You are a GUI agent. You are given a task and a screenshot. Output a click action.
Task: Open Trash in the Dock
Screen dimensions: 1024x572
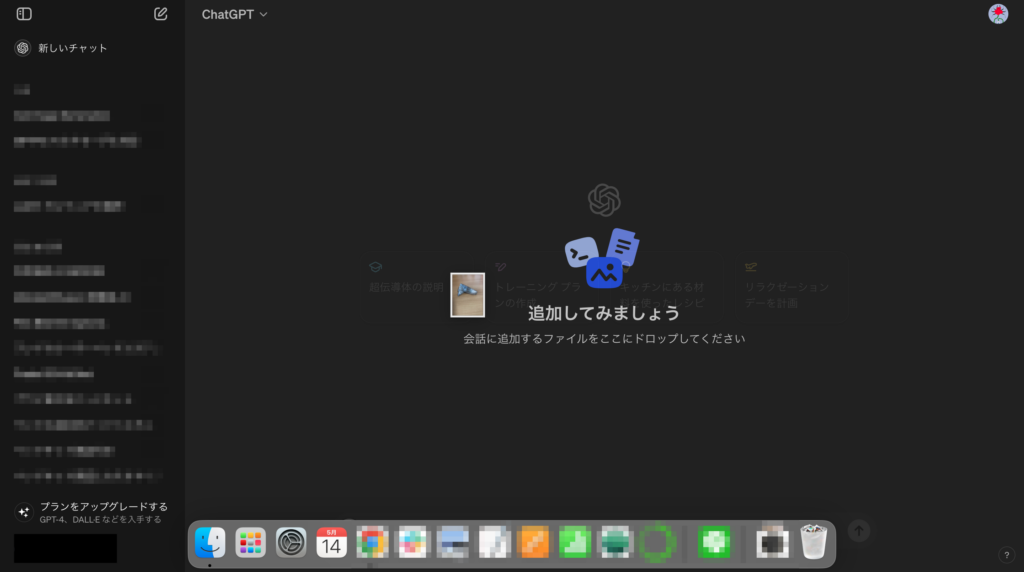[x=814, y=542]
